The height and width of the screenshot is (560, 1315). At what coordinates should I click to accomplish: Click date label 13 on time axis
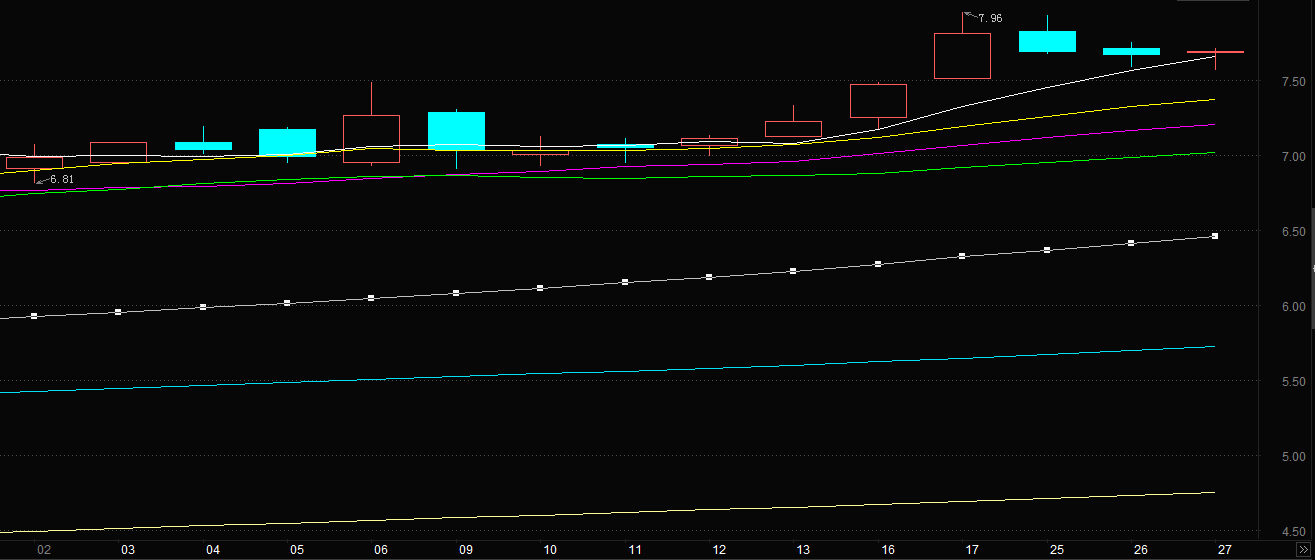pyautogui.click(x=802, y=550)
